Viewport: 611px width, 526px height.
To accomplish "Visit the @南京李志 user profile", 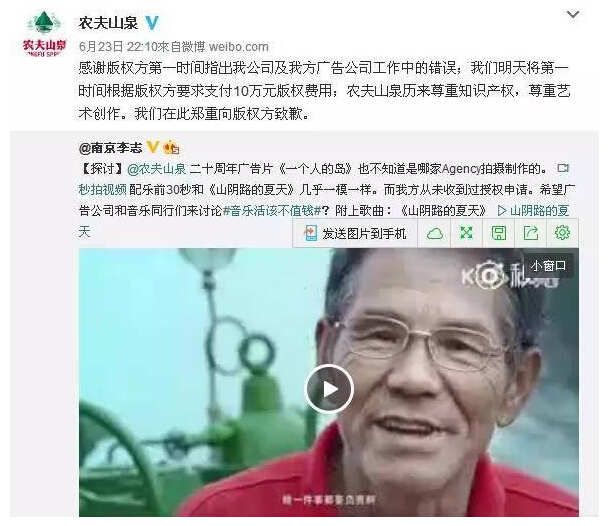I will click(x=111, y=148).
